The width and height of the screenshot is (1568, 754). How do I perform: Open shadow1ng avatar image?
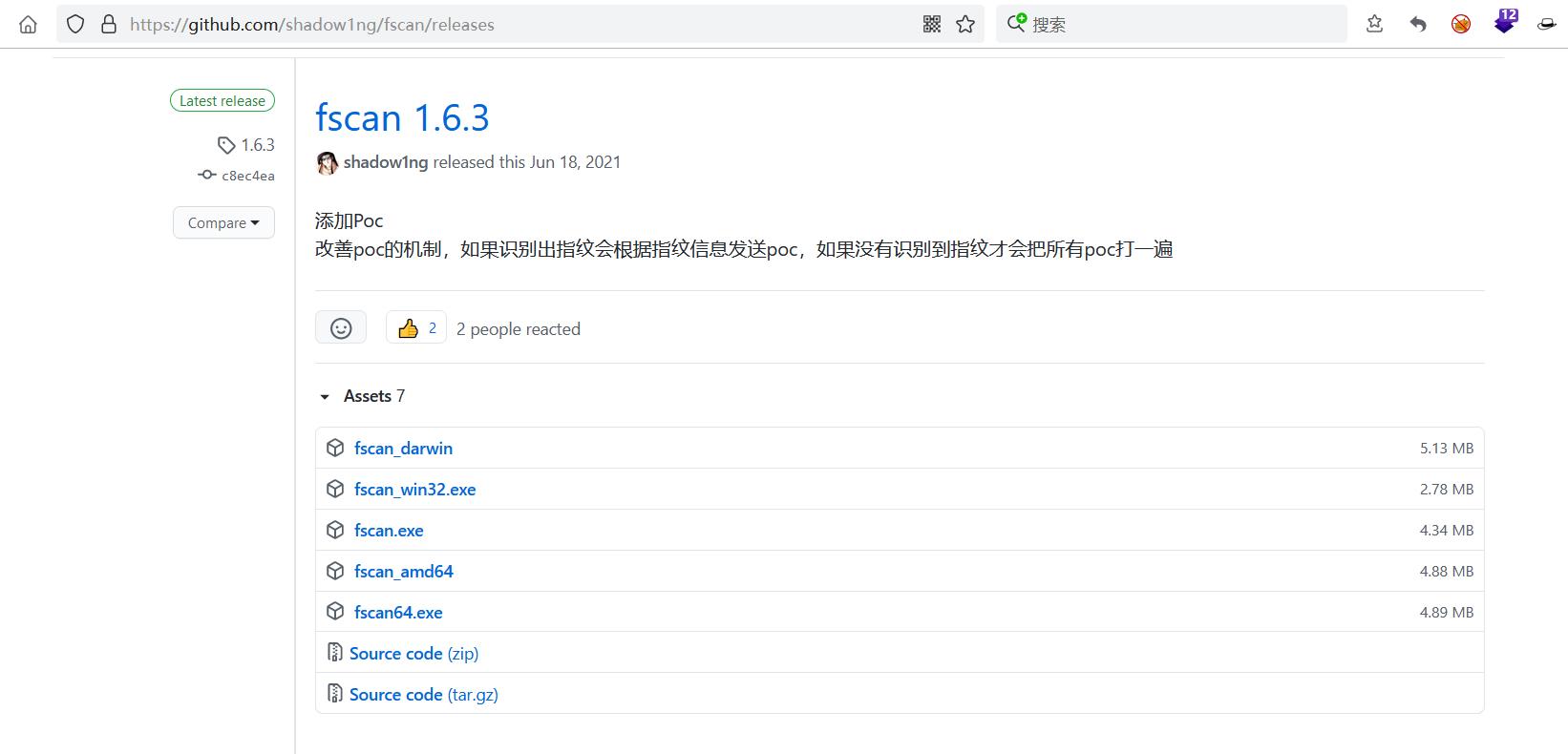(x=328, y=163)
